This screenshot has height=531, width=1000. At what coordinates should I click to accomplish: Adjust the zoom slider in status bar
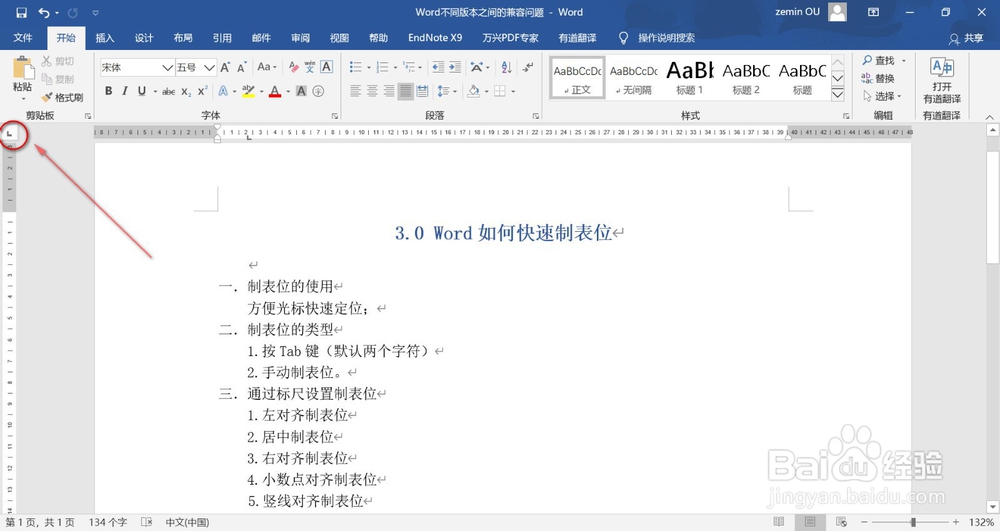point(913,522)
